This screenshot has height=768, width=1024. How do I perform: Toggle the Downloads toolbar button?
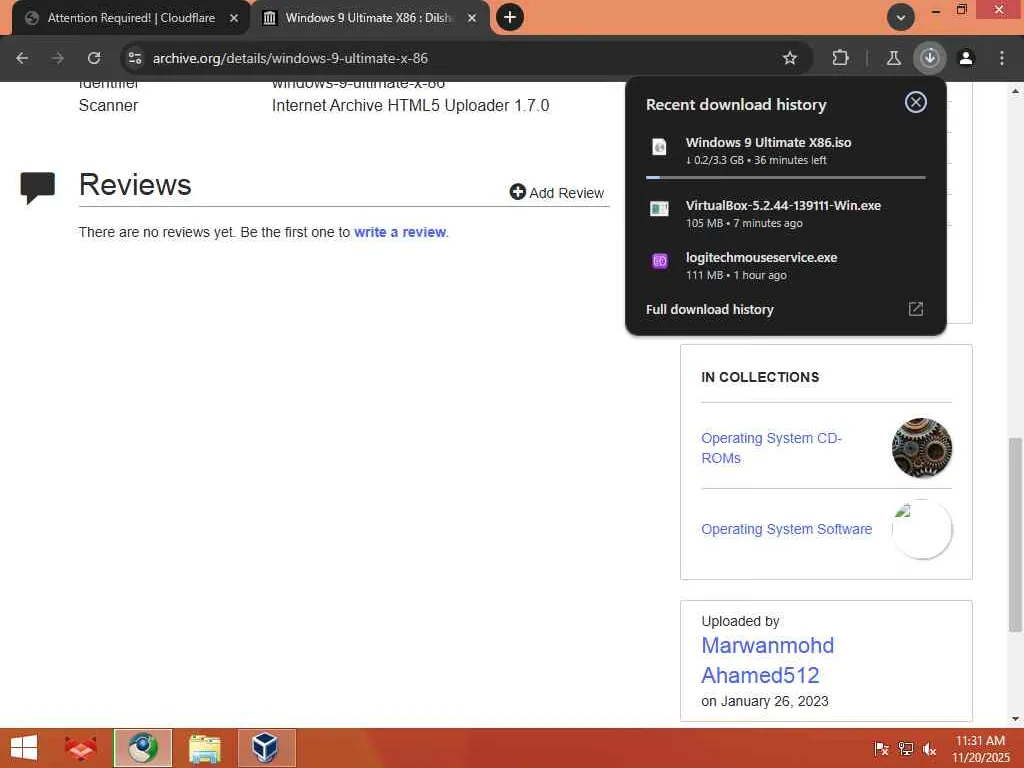click(x=929, y=58)
